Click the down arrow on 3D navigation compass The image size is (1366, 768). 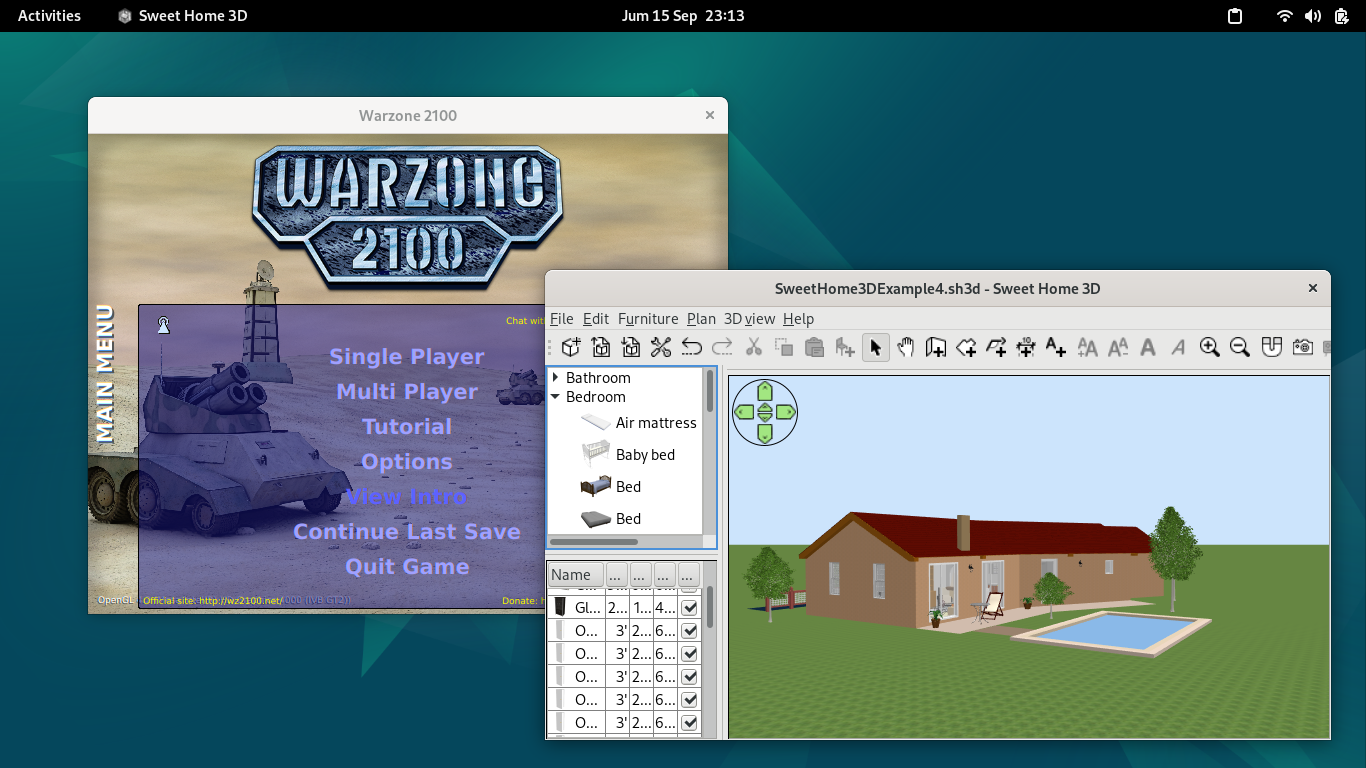coord(765,433)
